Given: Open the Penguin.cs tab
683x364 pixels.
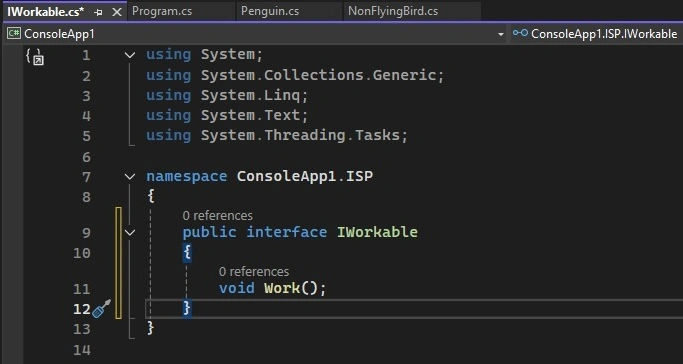Looking at the screenshot, I should coord(270,11).
